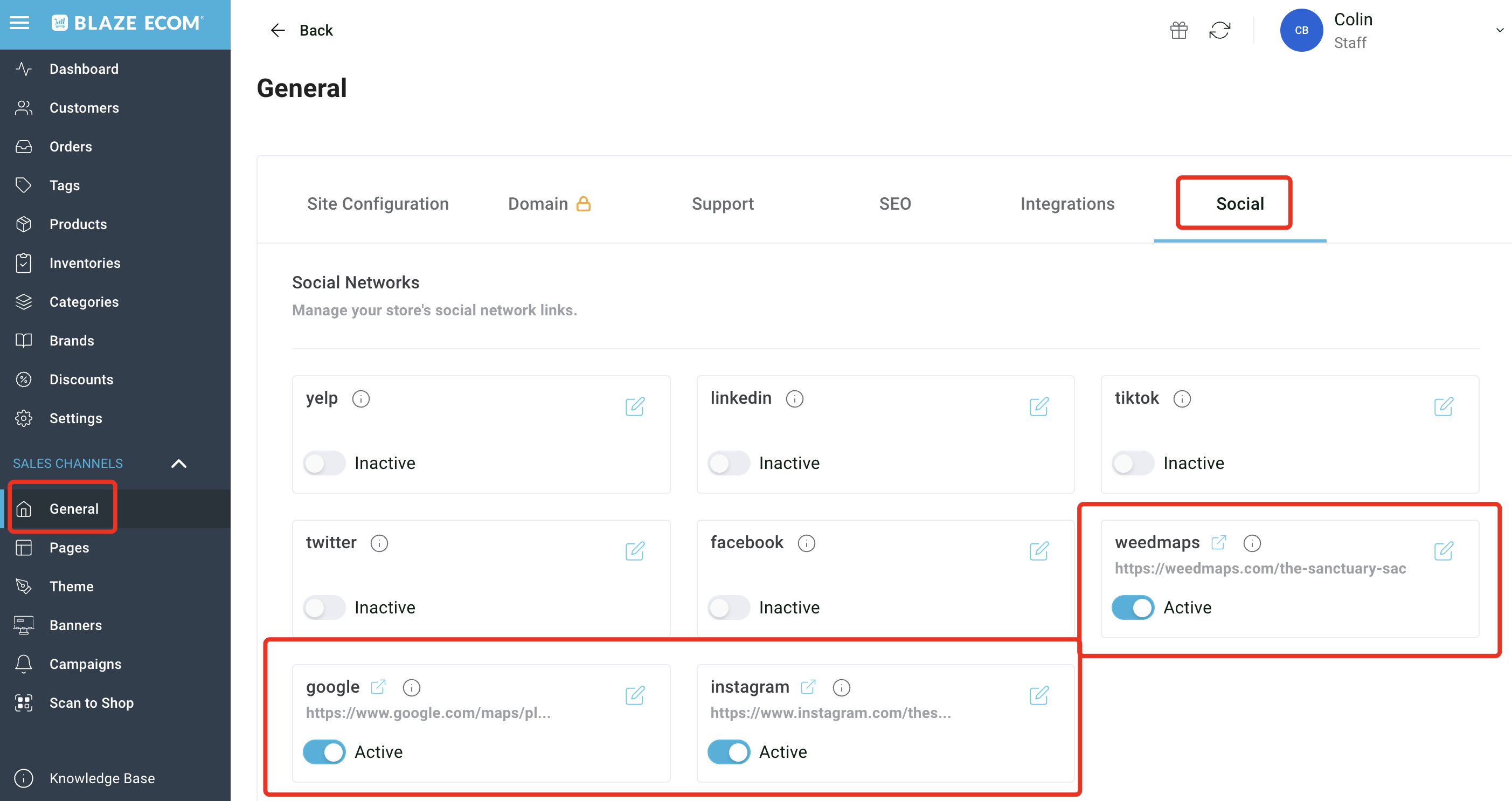Click the gift icon in header
This screenshot has height=801, width=1512.
1178,30
